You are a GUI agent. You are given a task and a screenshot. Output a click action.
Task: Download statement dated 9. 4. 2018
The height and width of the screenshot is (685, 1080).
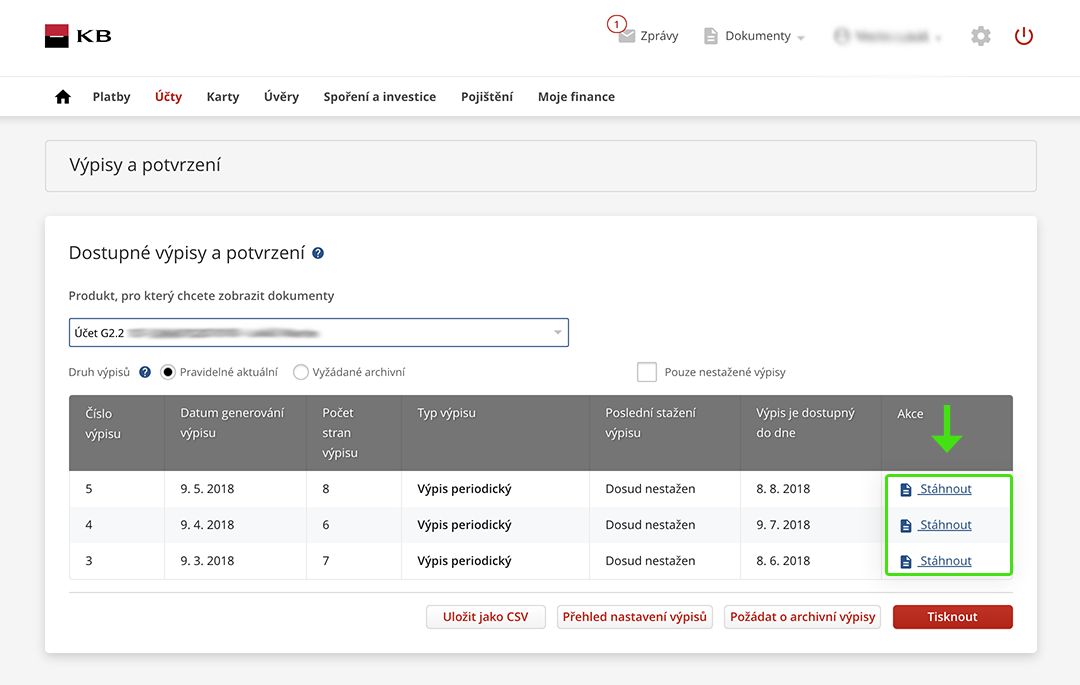click(x=945, y=525)
